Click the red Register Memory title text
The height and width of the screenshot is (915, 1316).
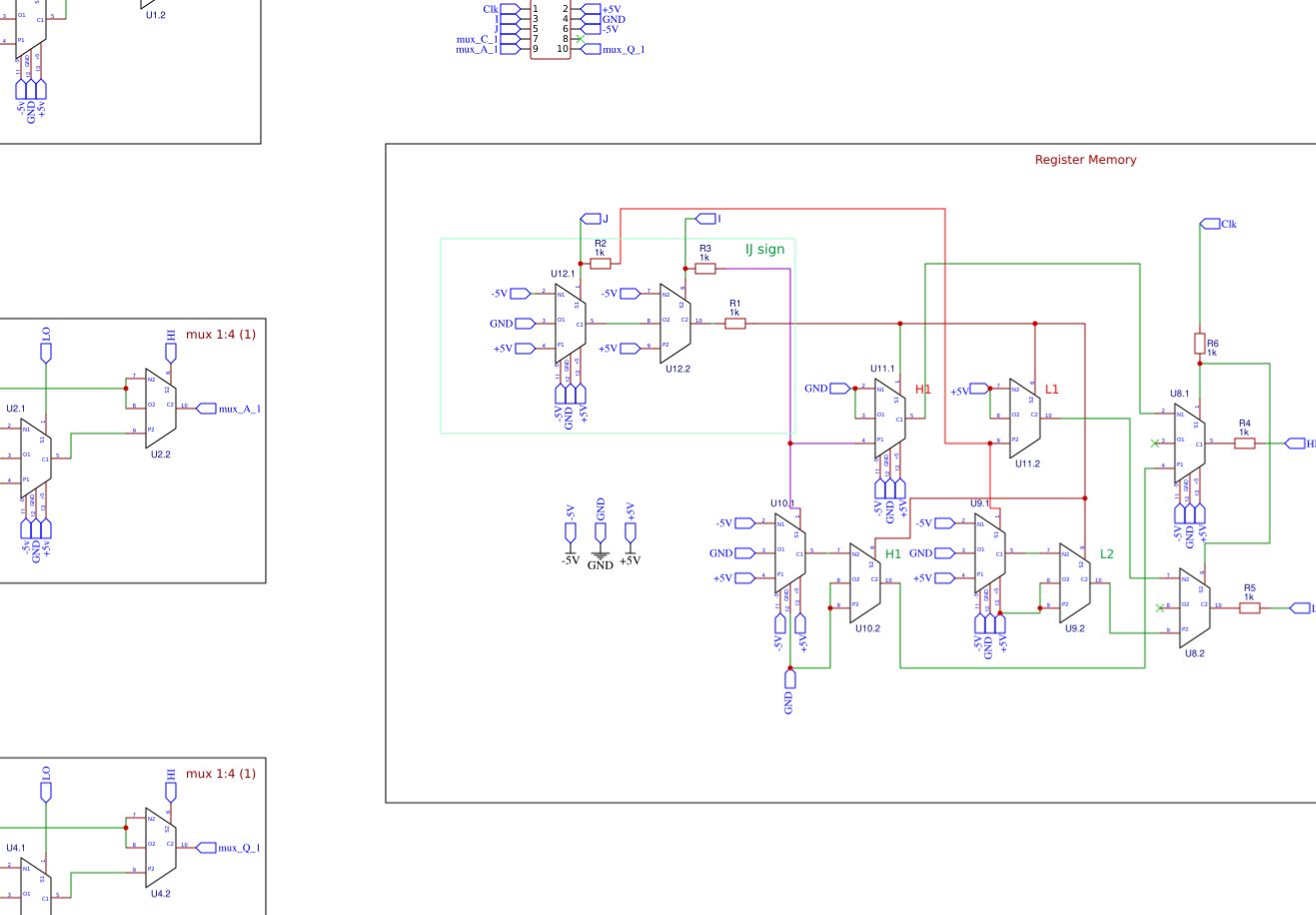point(1086,159)
